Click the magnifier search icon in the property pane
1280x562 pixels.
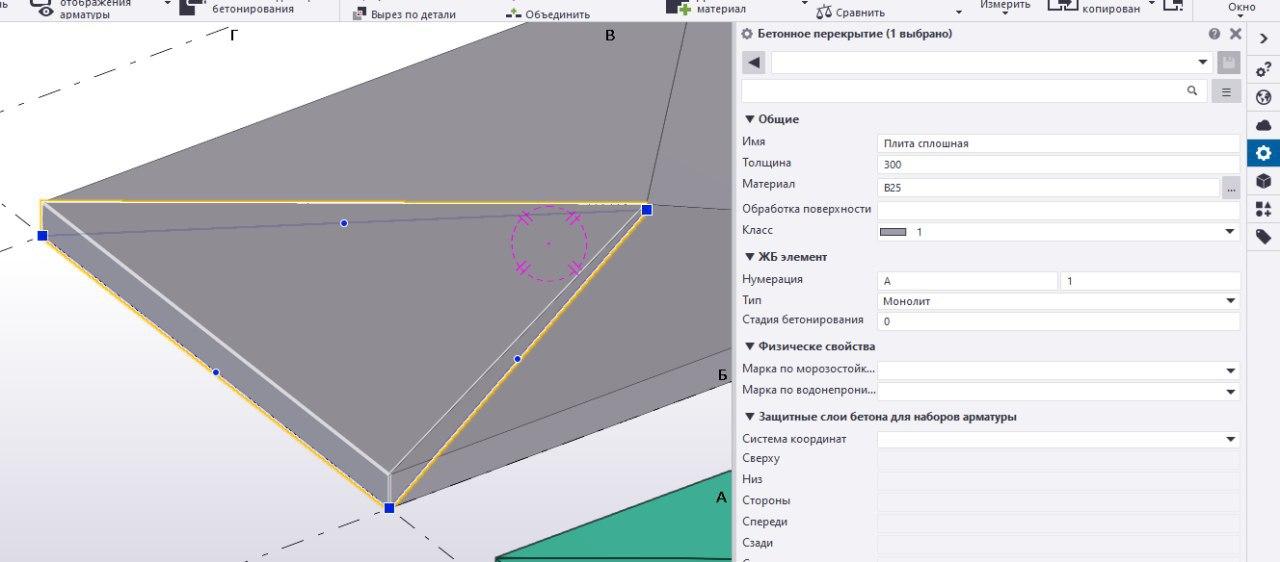point(1192,91)
